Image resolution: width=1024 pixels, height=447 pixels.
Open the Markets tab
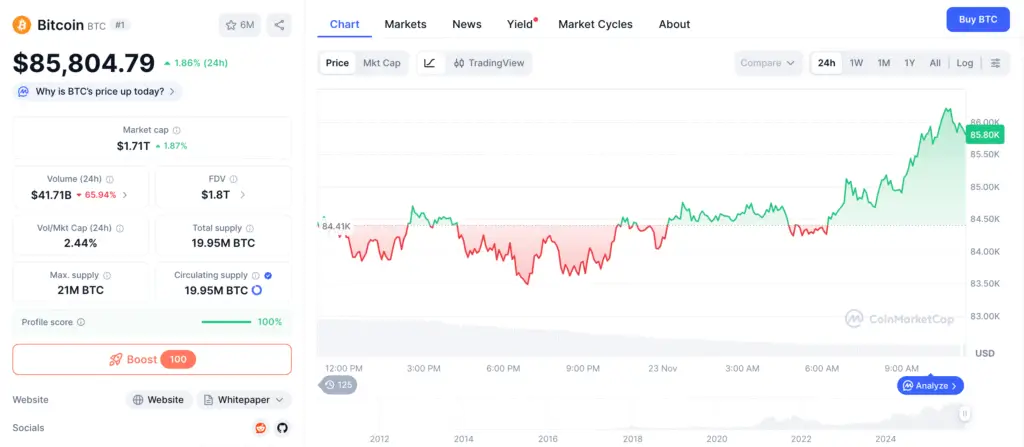(405, 24)
